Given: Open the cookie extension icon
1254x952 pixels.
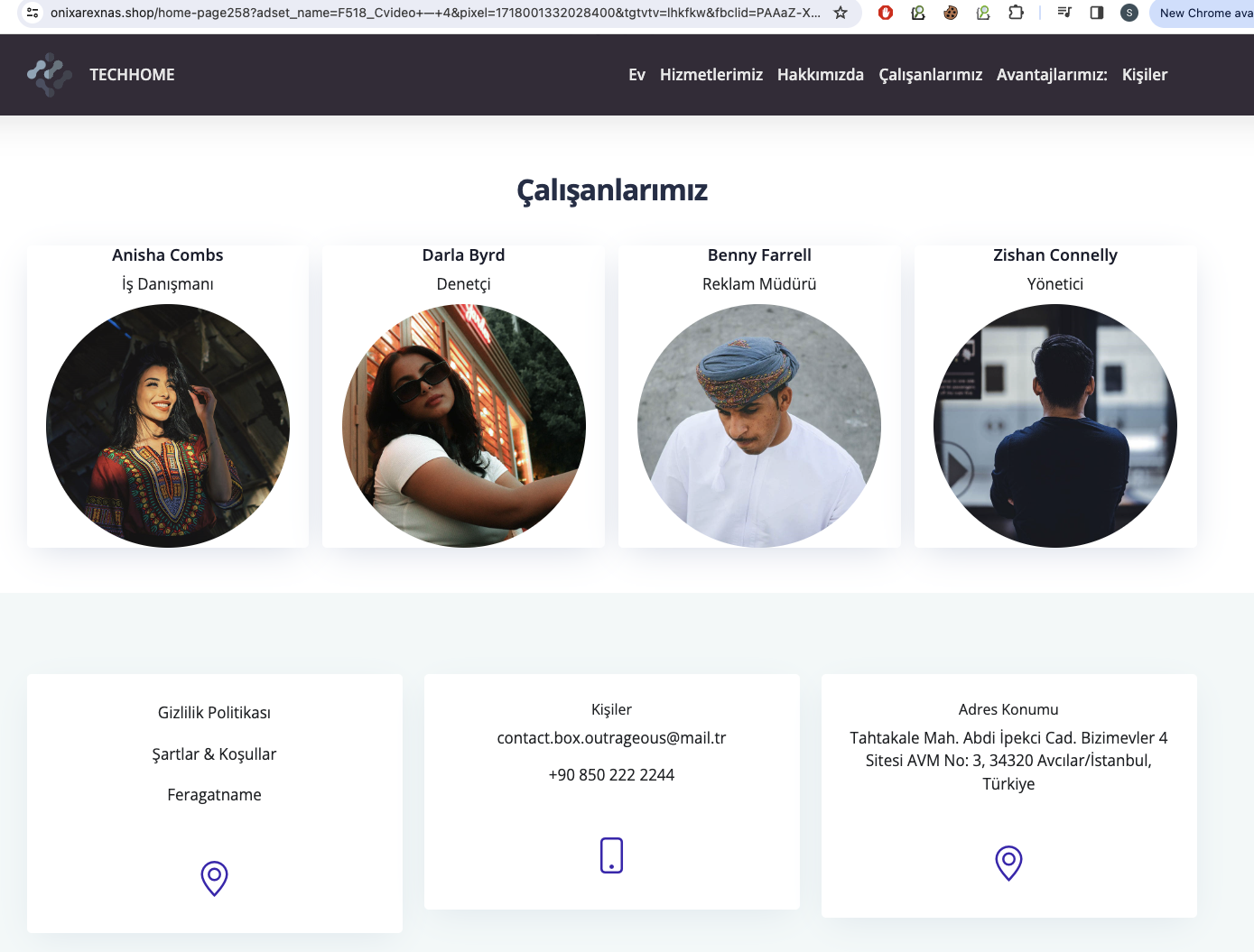Looking at the screenshot, I should coord(951,13).
